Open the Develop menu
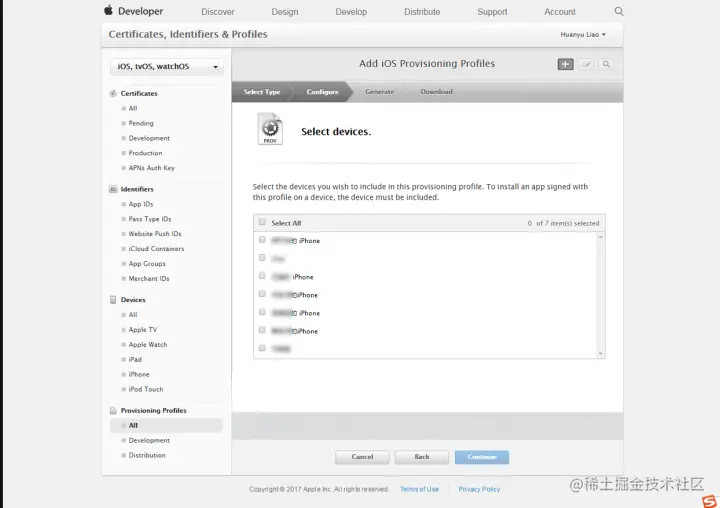 tap(351, 12)
